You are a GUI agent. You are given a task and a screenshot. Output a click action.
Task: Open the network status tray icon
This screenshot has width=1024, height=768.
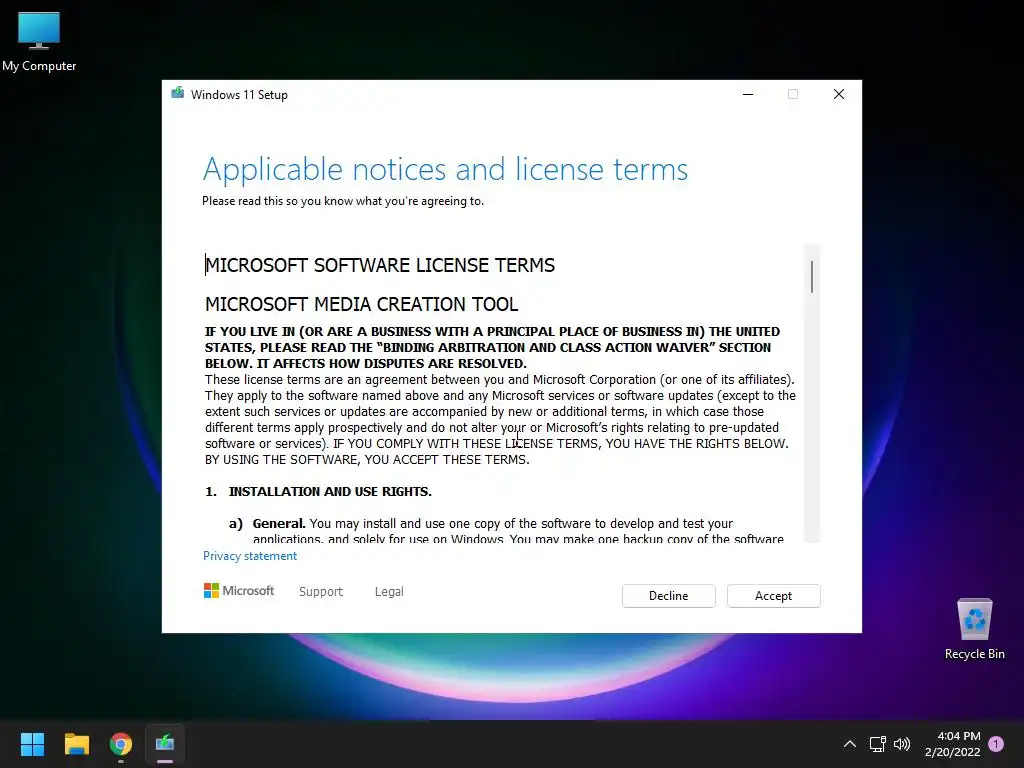[x=878, y=744]
